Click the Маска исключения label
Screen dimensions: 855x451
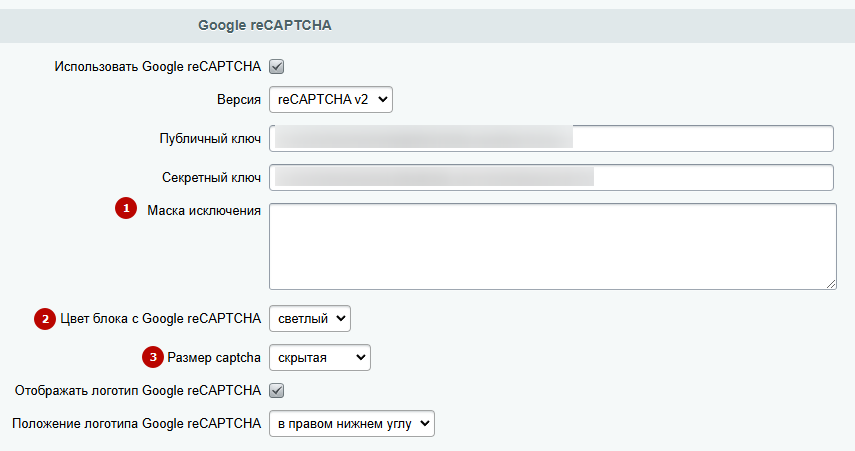pos(204,211)
